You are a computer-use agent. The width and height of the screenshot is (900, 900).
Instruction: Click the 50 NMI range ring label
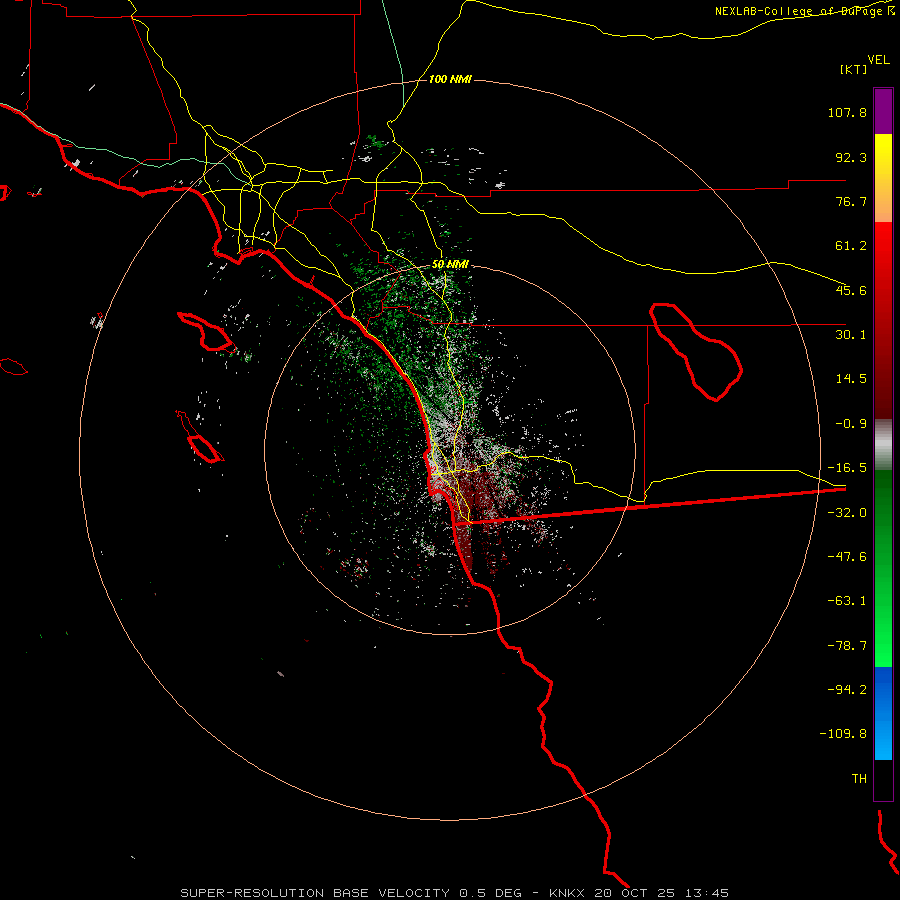[450, 265]
